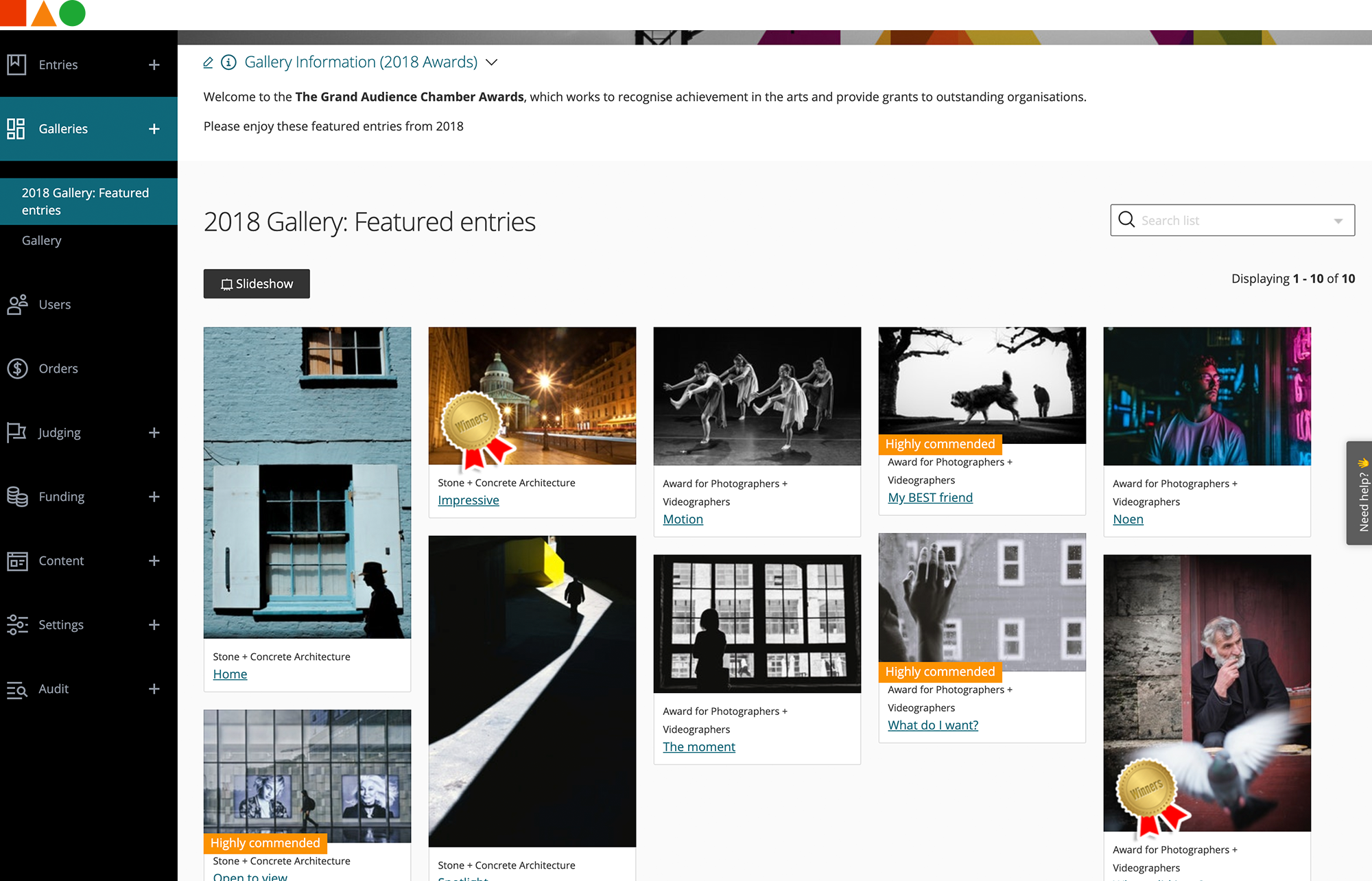This screenshot has height=881, width=1372.
Task: Open the search list dropdown arrow
Action: (1338, 221)
